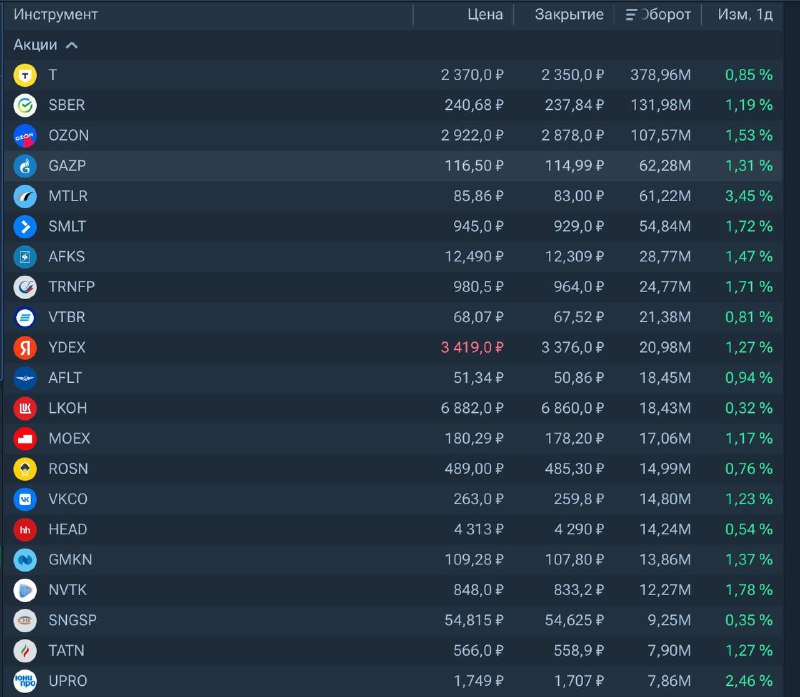Click the T-Bank yellow logo icon
Viewport: 800px width, 697px height.
(25, 76)
